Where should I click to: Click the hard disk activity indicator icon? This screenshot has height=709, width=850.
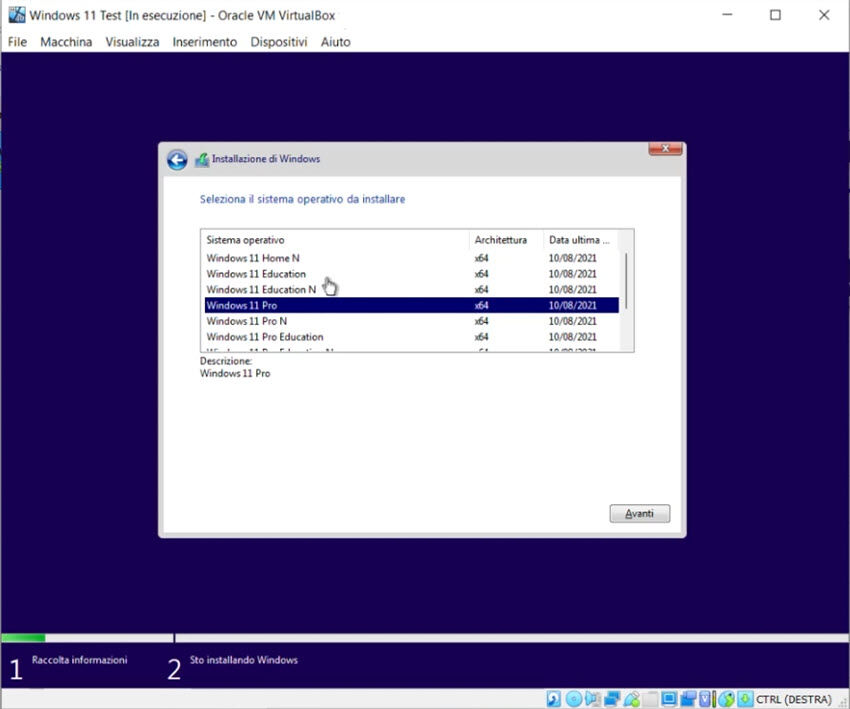(553, 699)
